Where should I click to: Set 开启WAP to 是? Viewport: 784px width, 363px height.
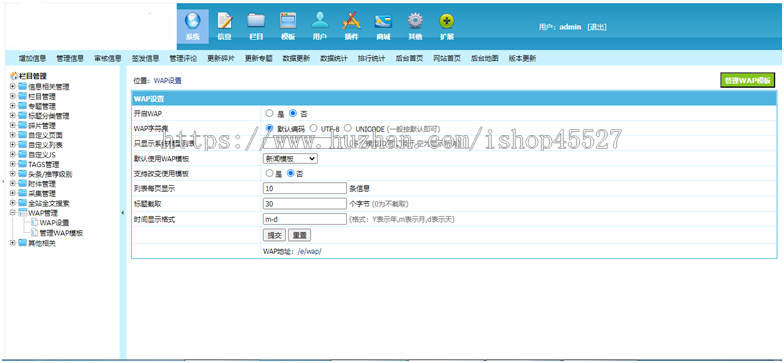coord(270,114)
